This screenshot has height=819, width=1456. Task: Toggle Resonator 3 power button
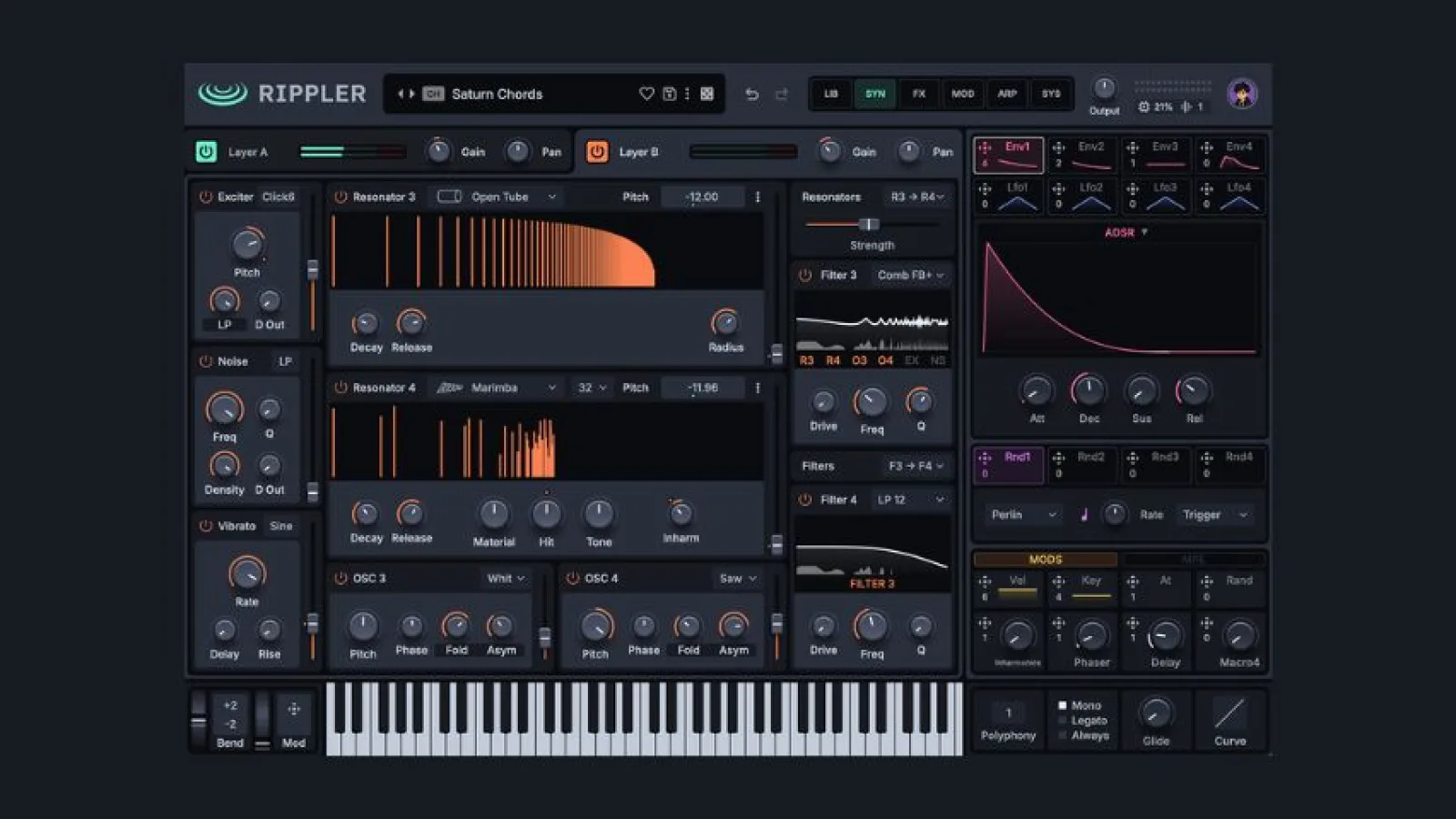(x=341, y=197)
